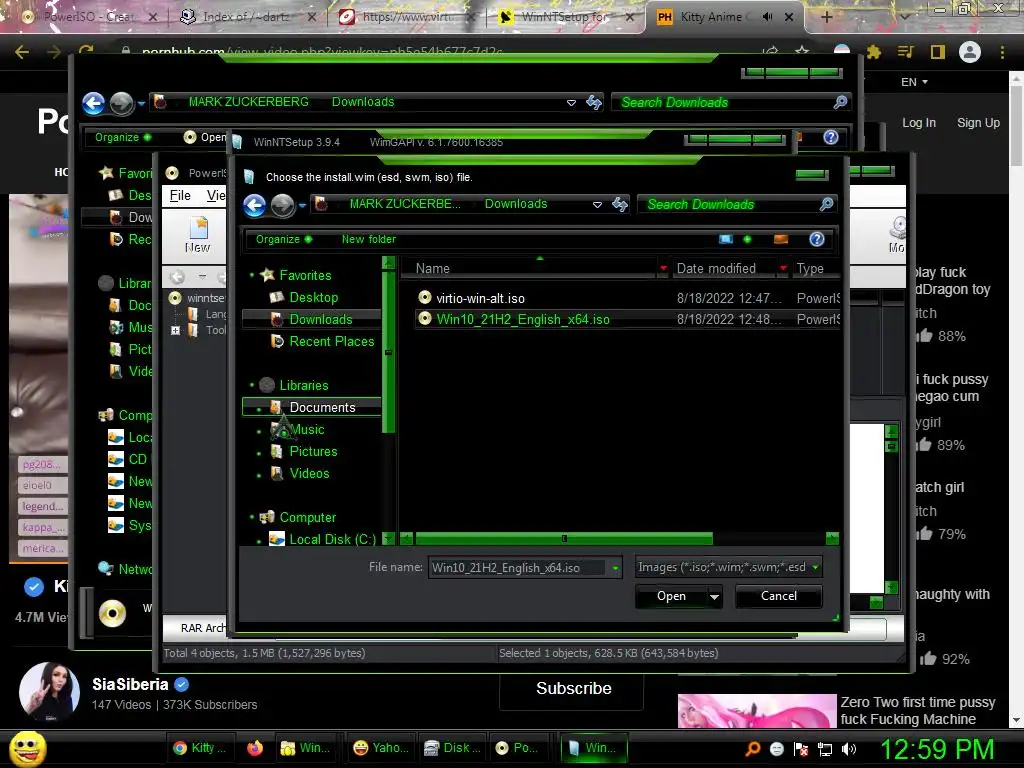Open Chrome three-dot menu
Image resolution: width=1024 pixels, height=768 pixels.
(1002, 52)
